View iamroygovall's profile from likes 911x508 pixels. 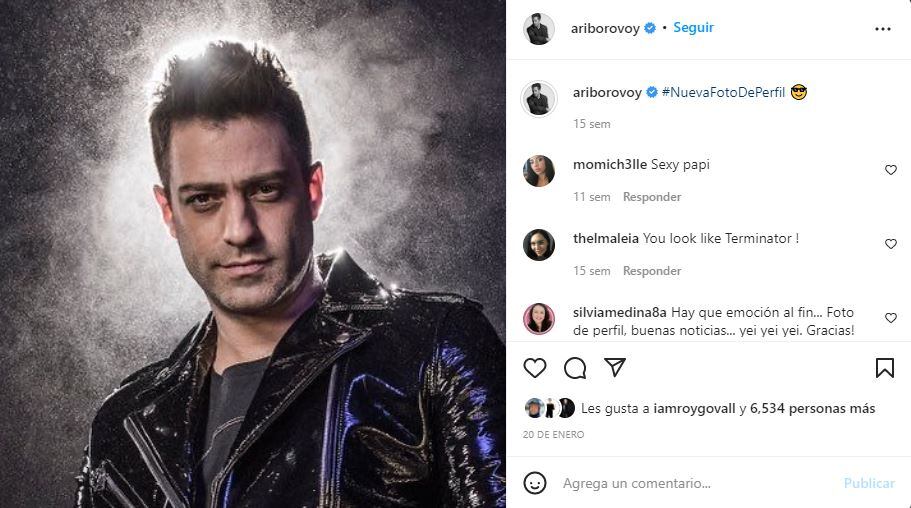[x=694, y=409]
